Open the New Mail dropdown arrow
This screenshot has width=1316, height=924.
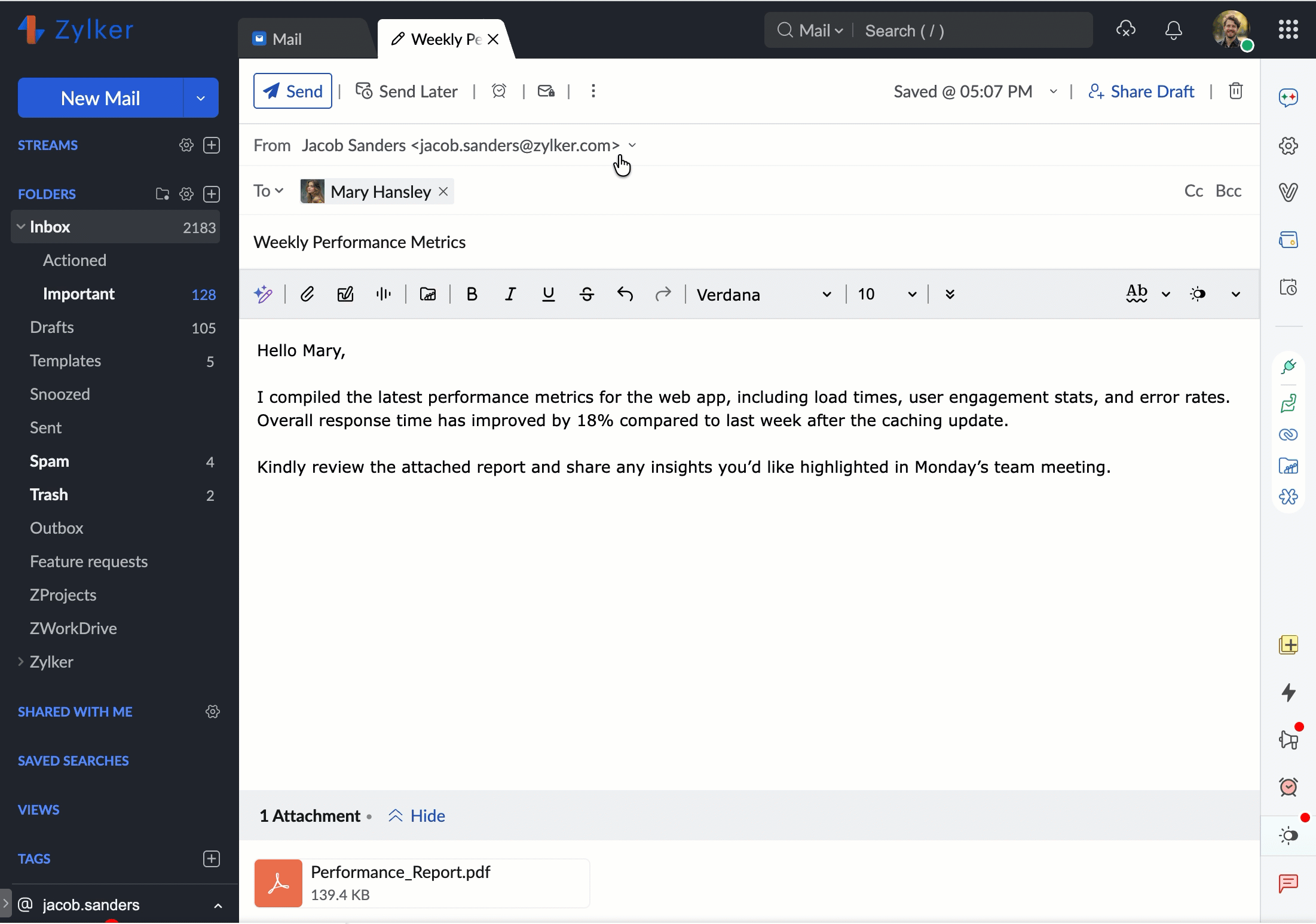click(201, 97)
